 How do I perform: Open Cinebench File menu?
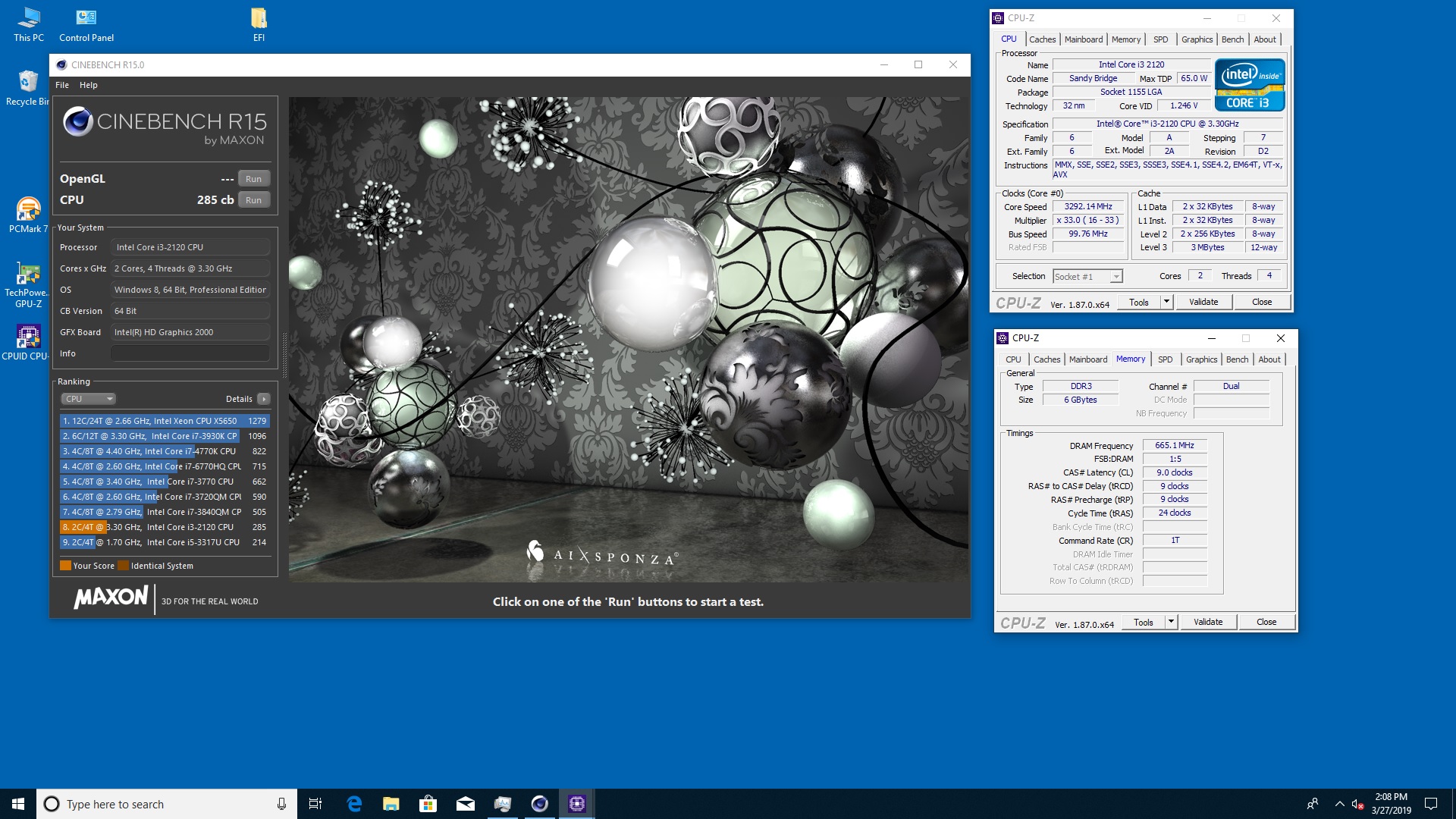tap(62, 85)
